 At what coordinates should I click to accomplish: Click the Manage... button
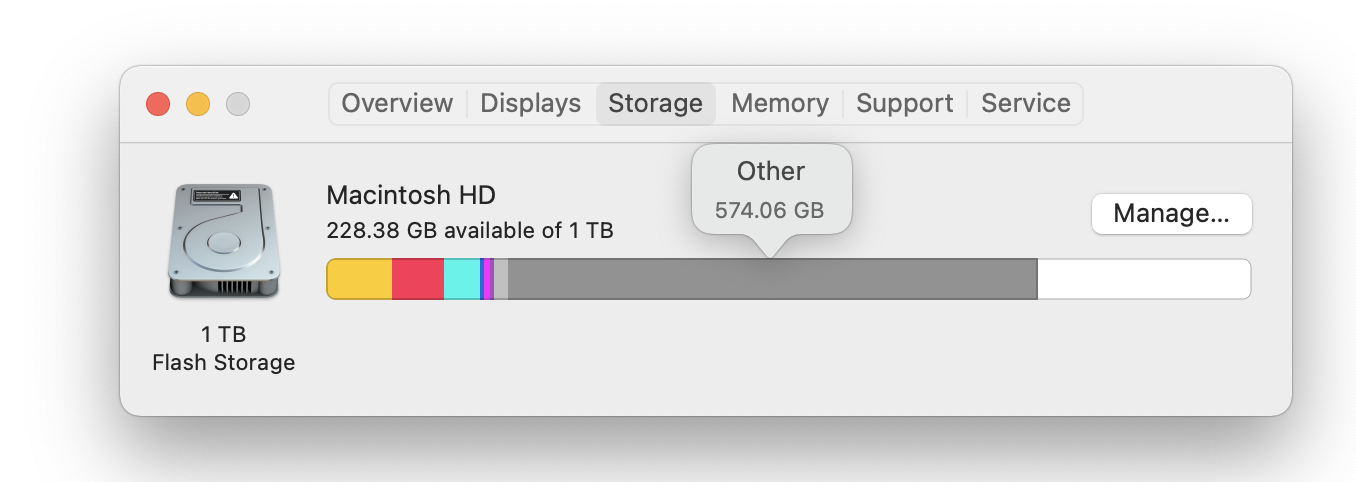tap(1171, 214)
